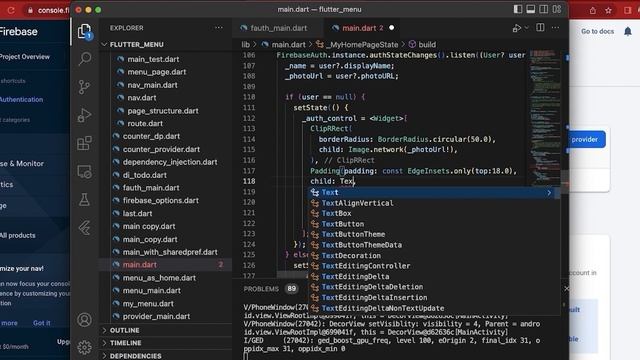
Task: Open the Run and Debug view
Action: (84, 115)
